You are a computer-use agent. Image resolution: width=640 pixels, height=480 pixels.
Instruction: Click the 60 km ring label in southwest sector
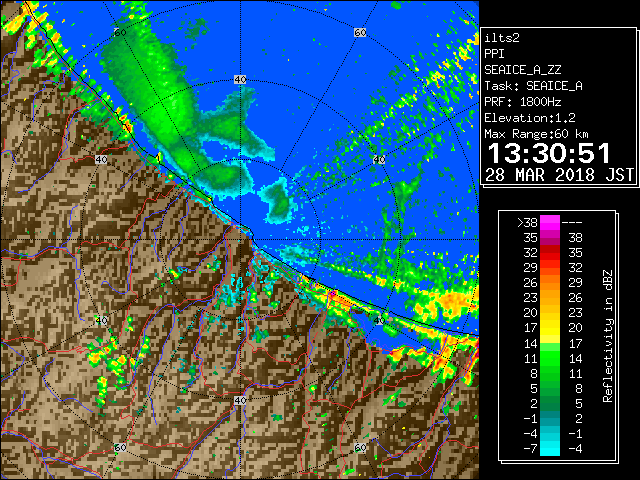pyautogui.click(x=120, y=447)
